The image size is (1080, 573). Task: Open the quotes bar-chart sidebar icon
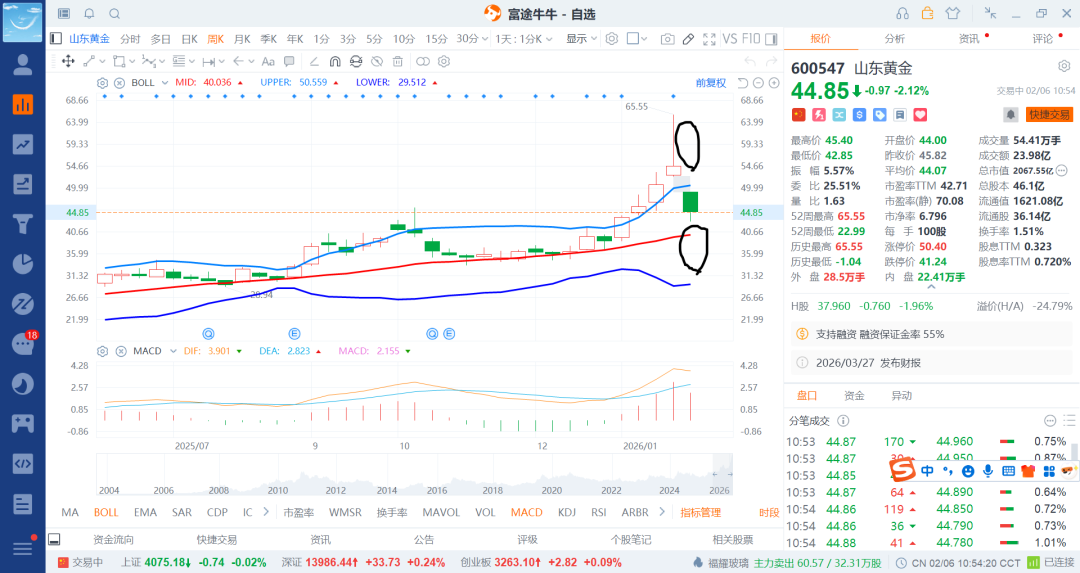[x=23, y=105]
